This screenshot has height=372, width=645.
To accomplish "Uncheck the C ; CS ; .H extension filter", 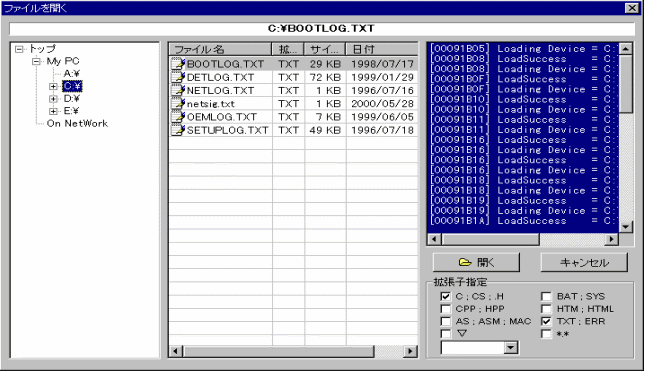I will coord(445,296).
